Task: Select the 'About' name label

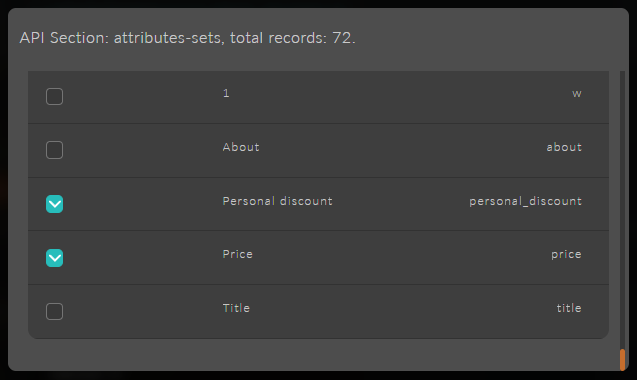Action: point(241,147)
